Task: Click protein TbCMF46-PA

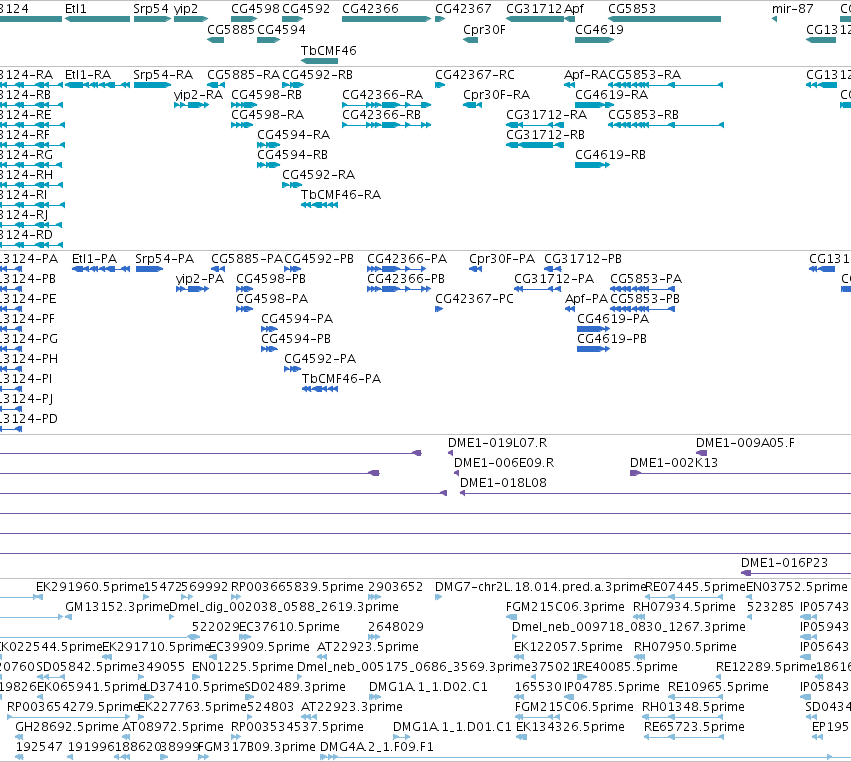Action: (x=341, y=379)
